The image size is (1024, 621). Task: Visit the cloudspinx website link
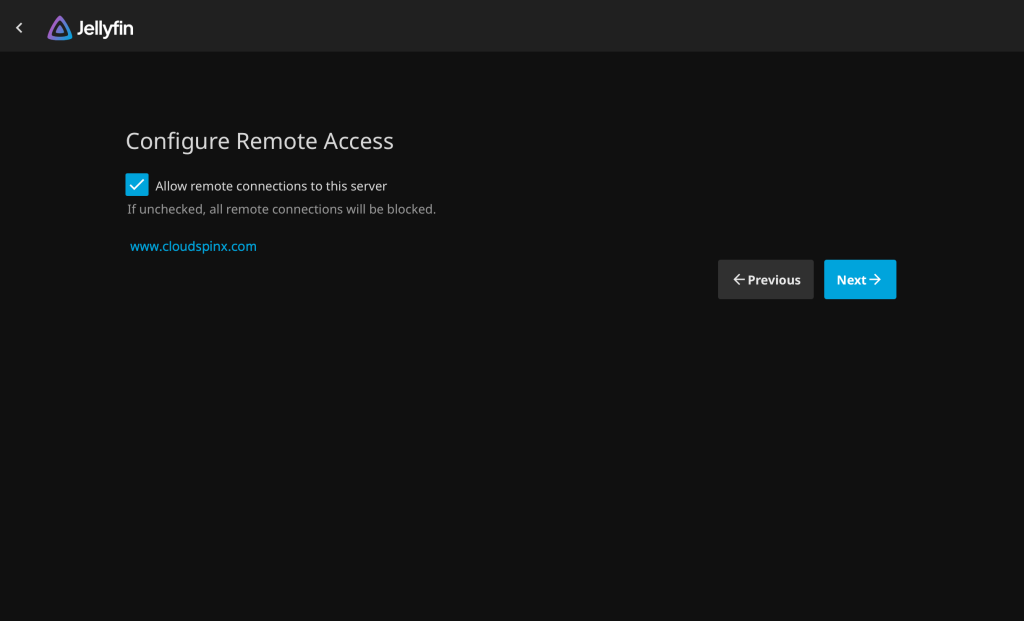tap(192, 246)
